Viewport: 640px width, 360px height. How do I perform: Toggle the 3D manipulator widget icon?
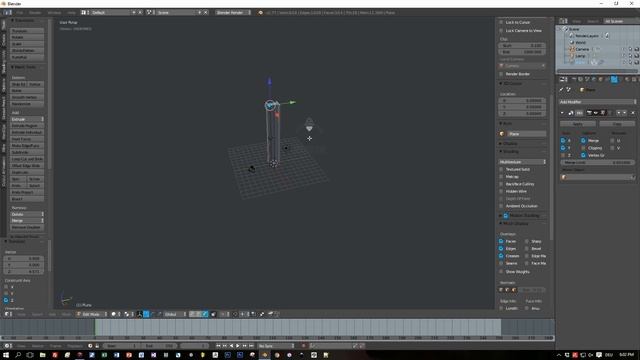point(139,314)
